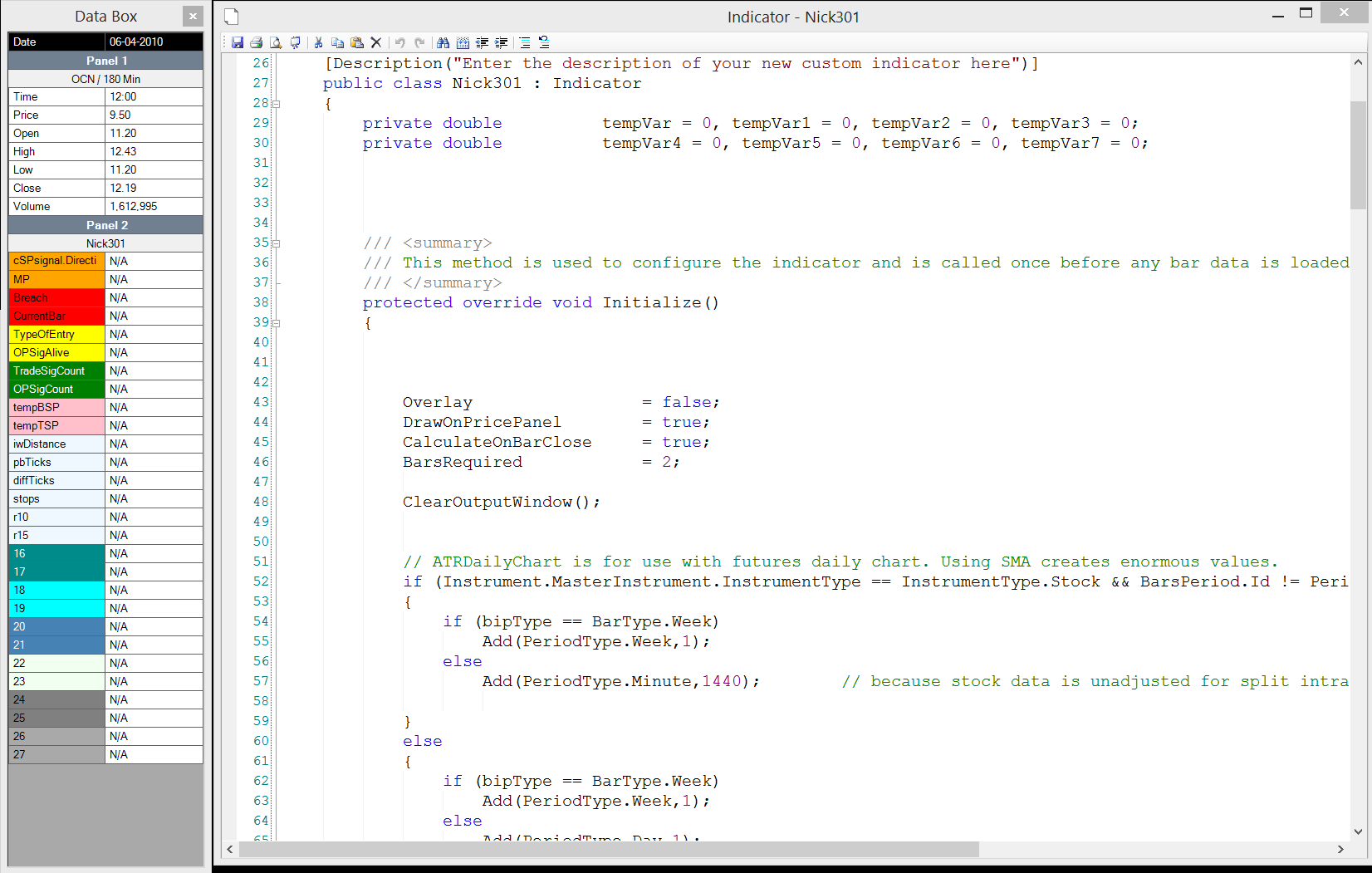
Task: Click DrawOnPricePanel in the code
Action: pos(483,422)
